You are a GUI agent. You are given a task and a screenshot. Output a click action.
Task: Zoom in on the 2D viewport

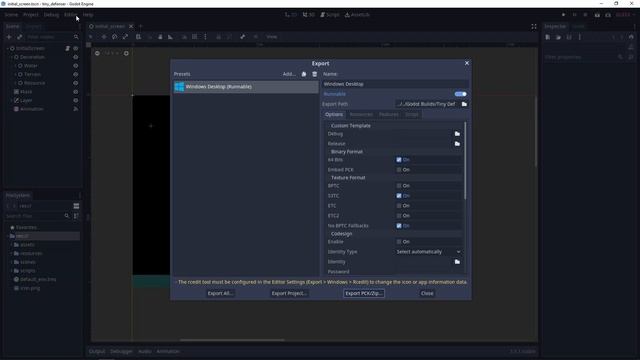[x=126, y=53]
